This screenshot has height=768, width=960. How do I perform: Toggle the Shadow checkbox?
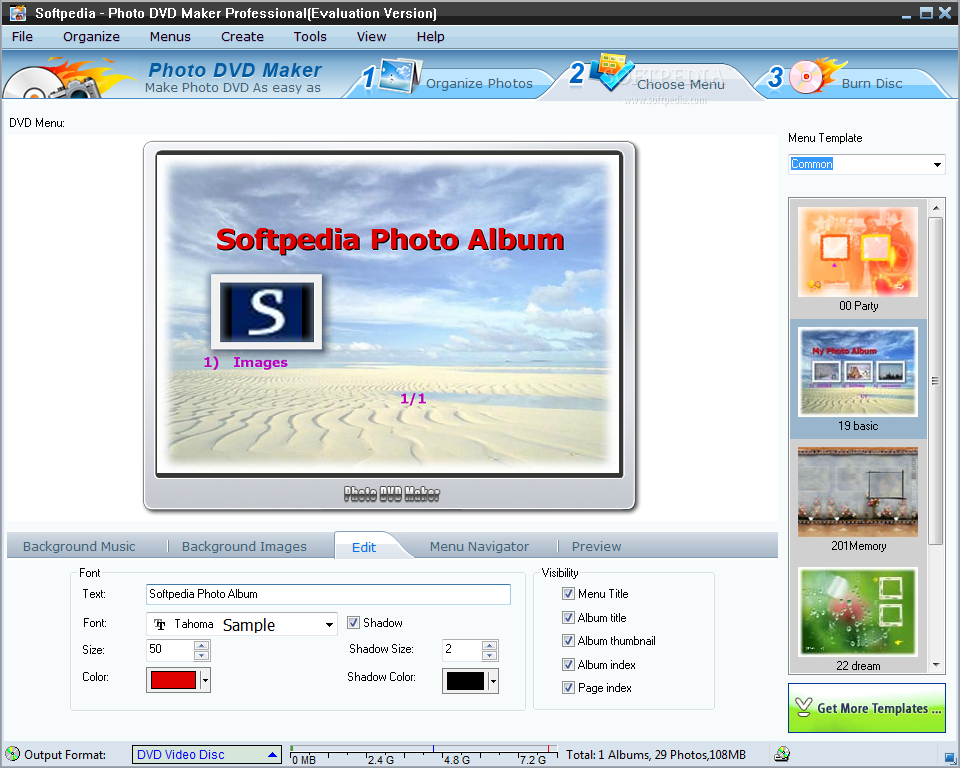coord(353,623)
